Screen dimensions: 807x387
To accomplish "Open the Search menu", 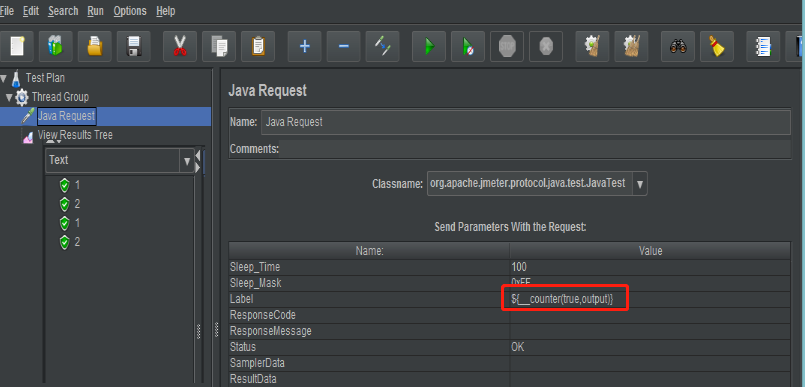I will tap(63, 11).
